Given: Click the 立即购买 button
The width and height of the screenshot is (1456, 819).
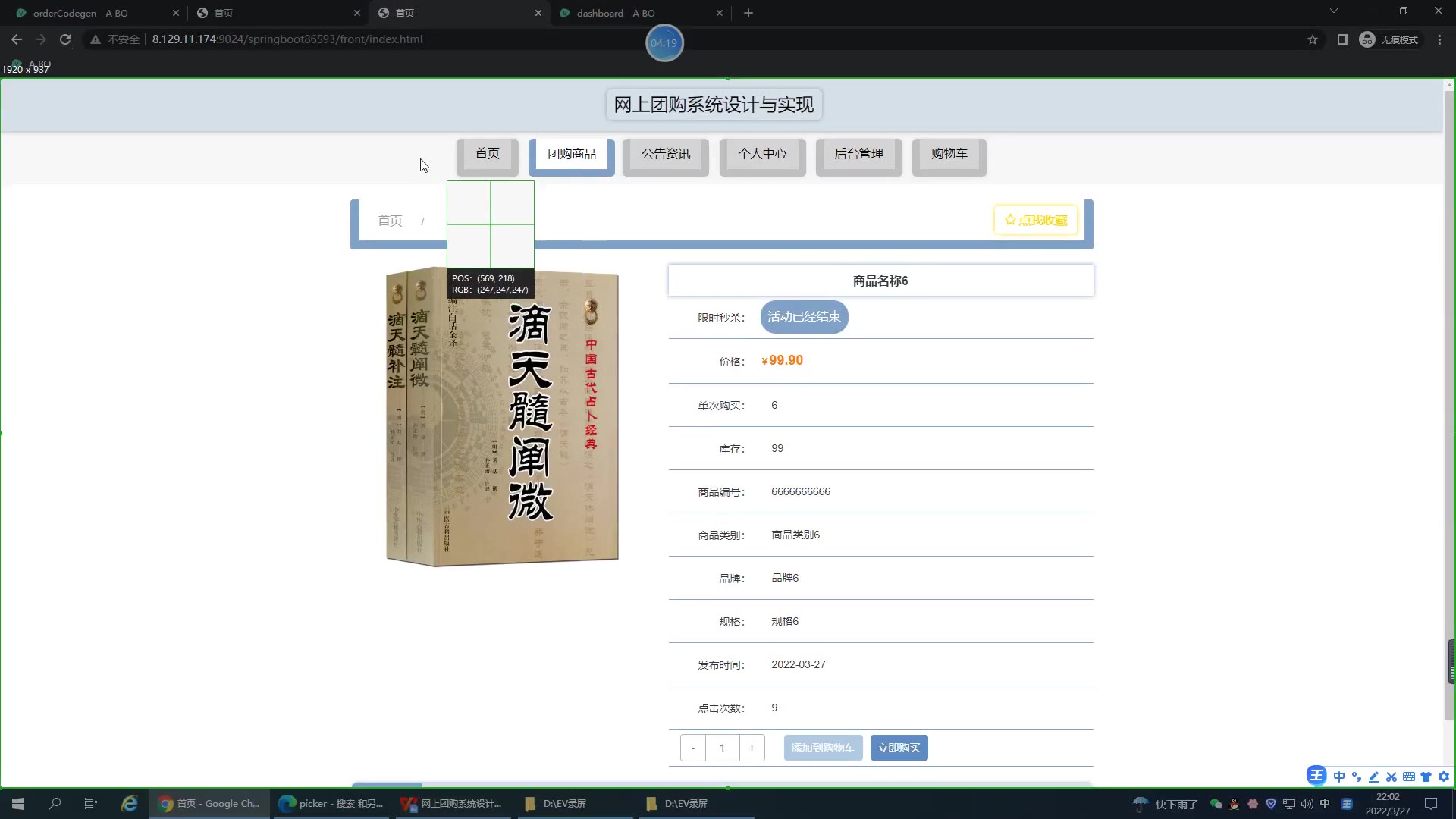Looking at the screenshot, I should pyautogui.click(x=899, y=748).
